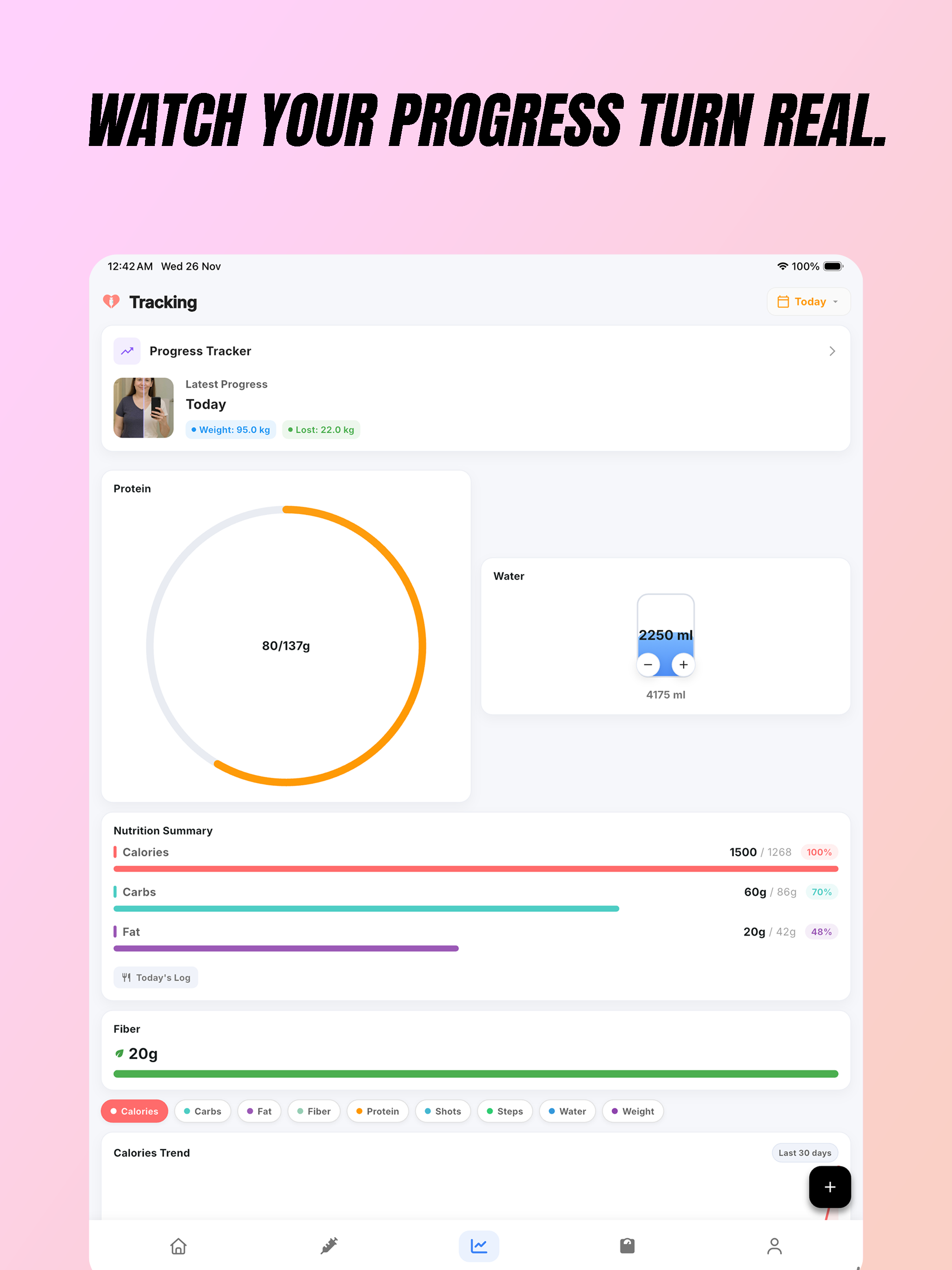The image size is (952, 1270).
Task: Click the Tracking page title
Action: click(163, 302)
